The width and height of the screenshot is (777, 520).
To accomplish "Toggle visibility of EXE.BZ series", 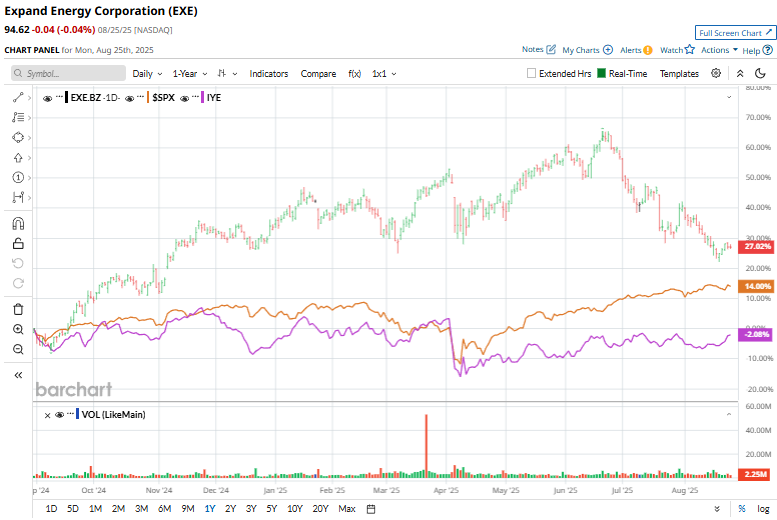I will click(x=48, y=98).
